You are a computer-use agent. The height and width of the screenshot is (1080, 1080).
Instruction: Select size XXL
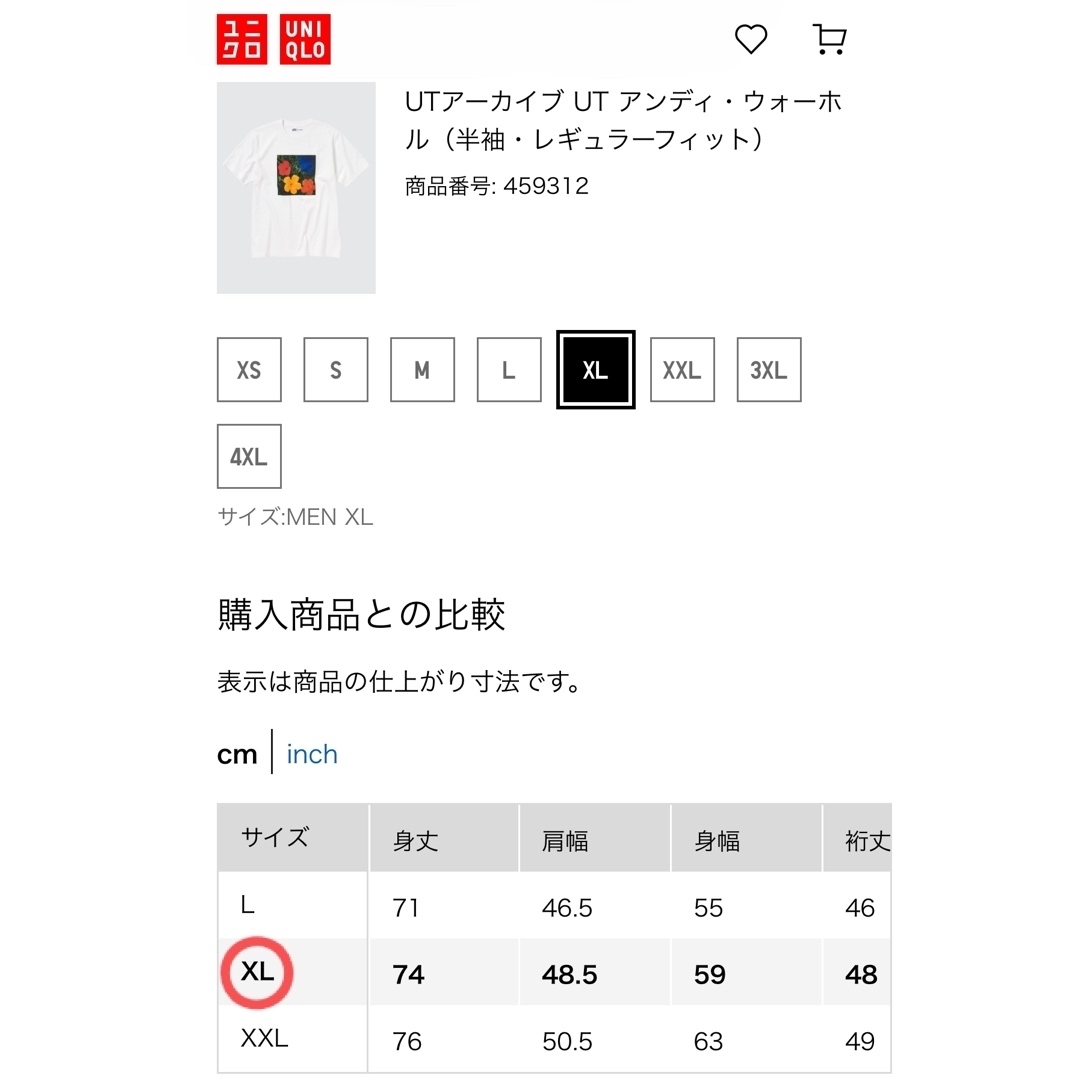(x=683, y=370)
